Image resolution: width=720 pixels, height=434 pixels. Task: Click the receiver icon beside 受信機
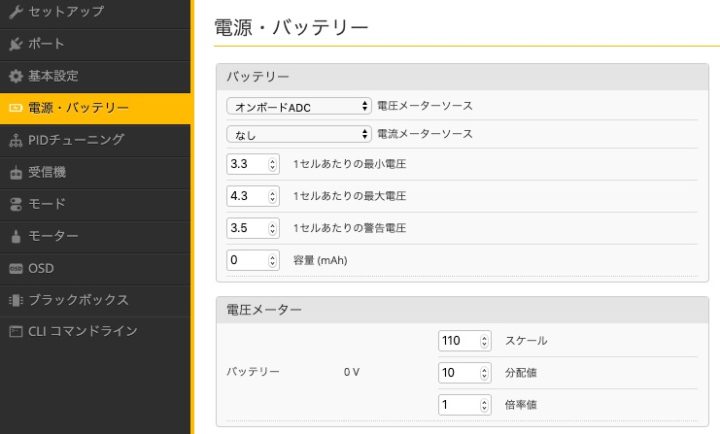[15, 172]
